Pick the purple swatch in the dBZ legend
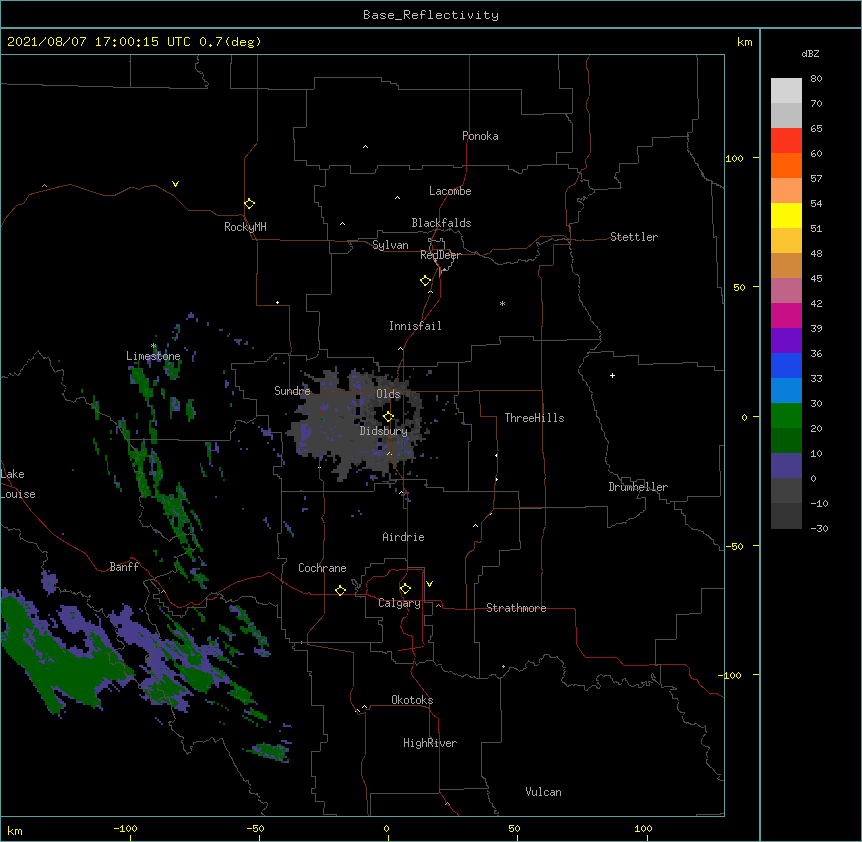 (786, 340)
